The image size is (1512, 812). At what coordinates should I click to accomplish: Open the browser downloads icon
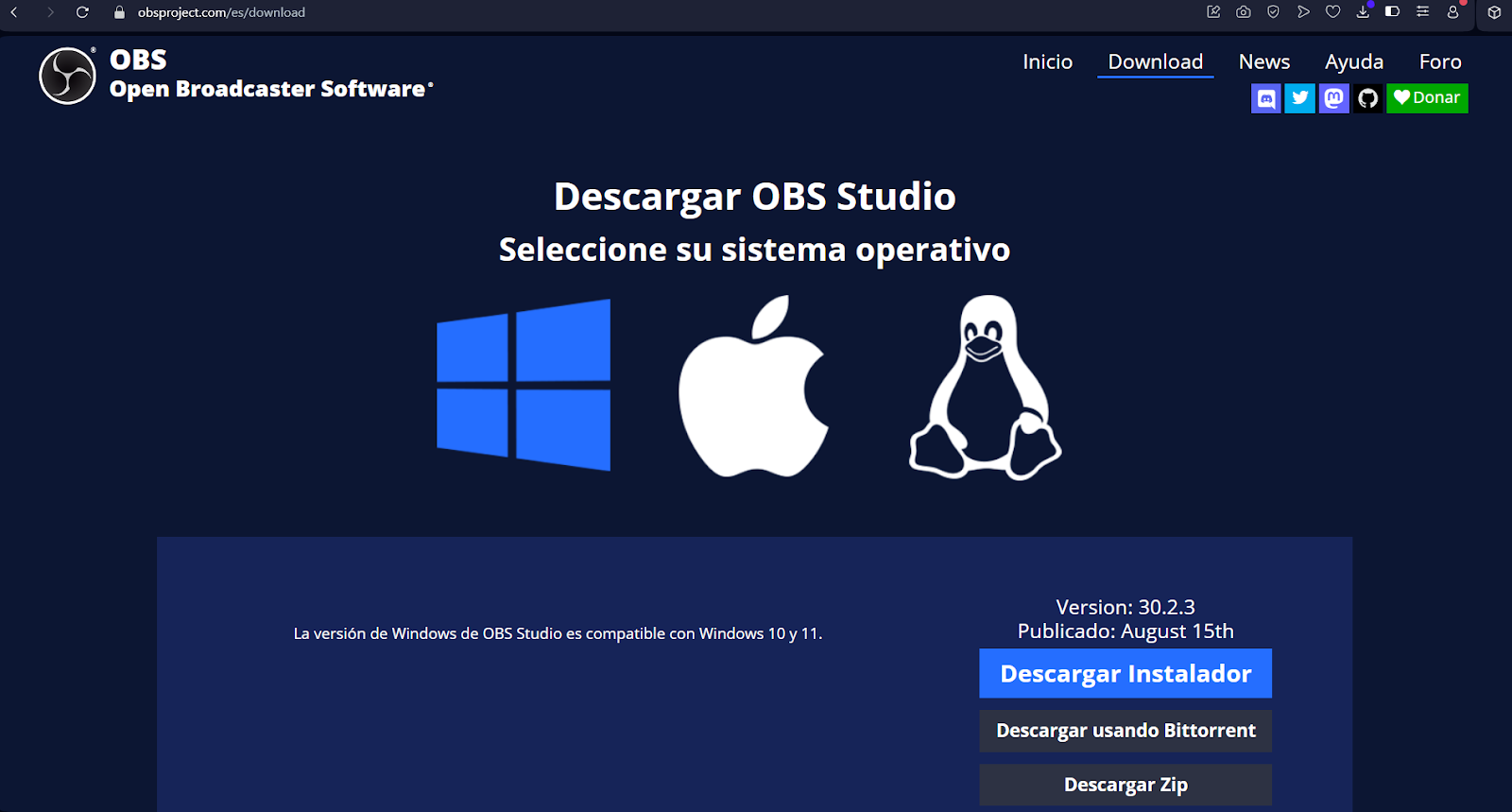click(1363, 12)
